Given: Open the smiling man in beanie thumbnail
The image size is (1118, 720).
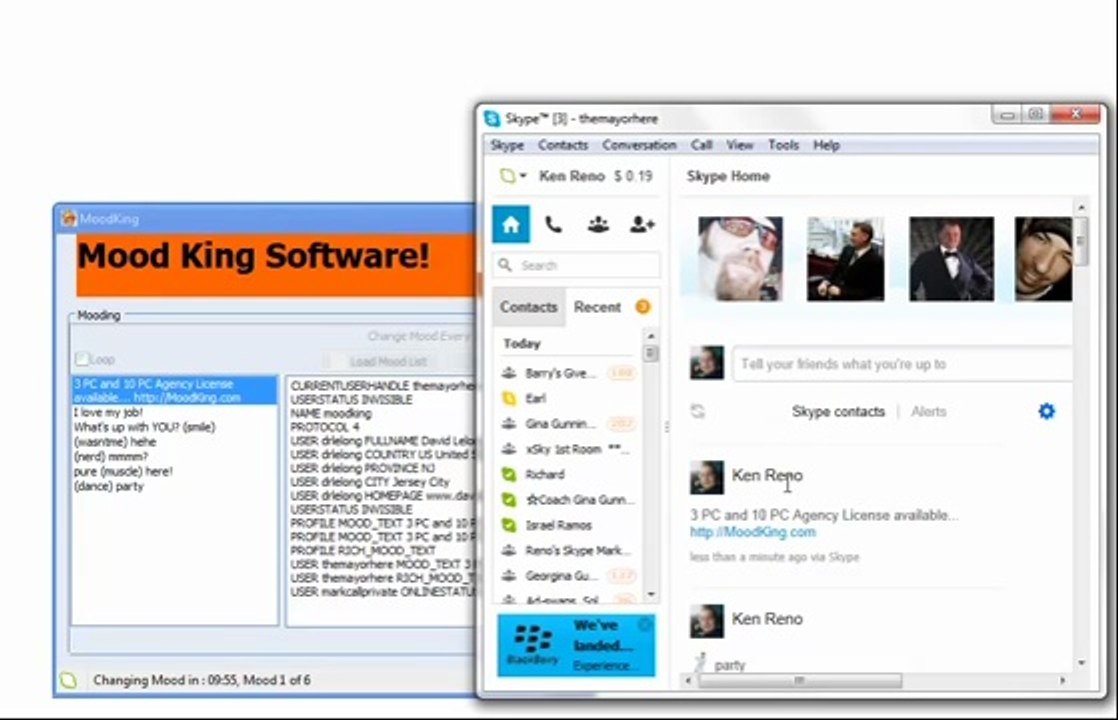Looking at the screenshot, I should (x=1043, y=259).
